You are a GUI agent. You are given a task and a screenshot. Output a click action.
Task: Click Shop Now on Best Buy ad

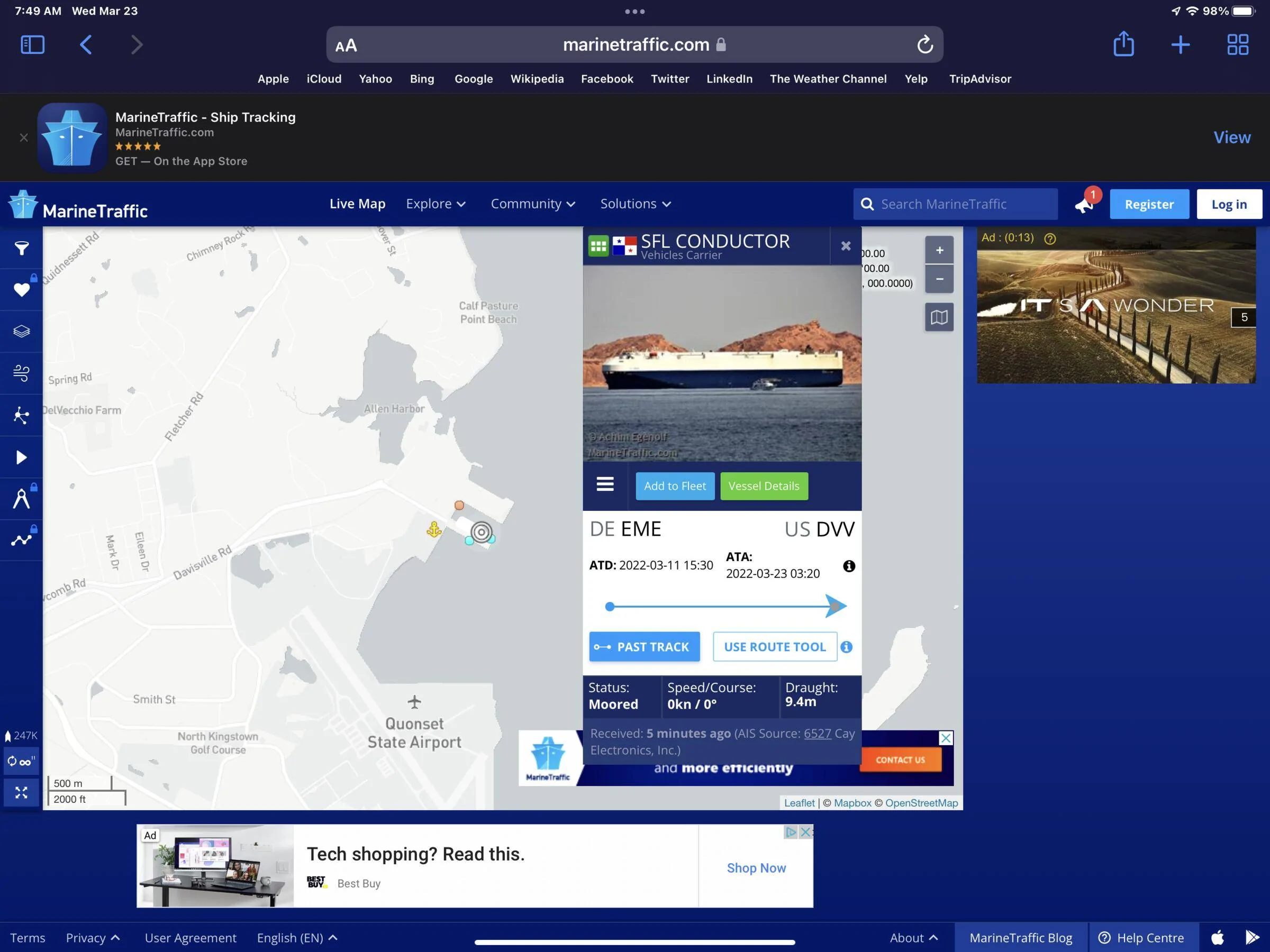click(x=756, y=868)
